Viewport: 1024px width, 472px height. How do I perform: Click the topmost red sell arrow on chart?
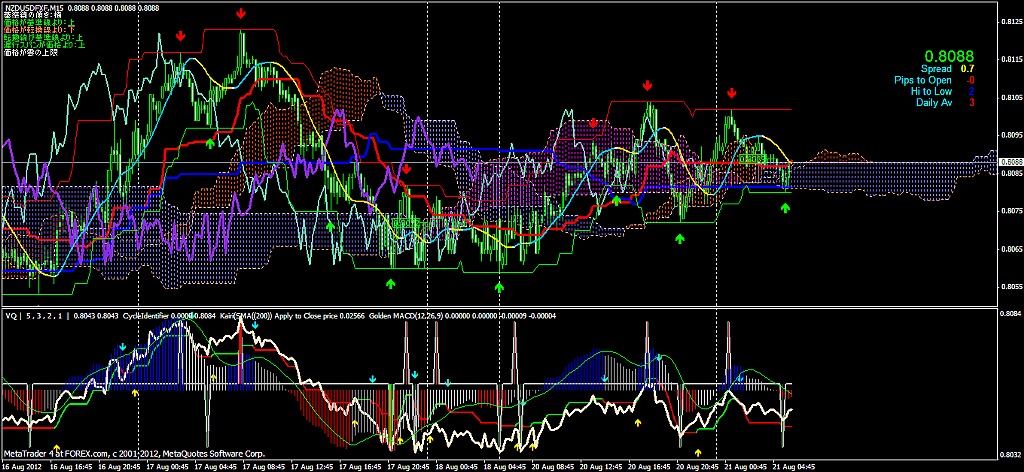[241, 14]
